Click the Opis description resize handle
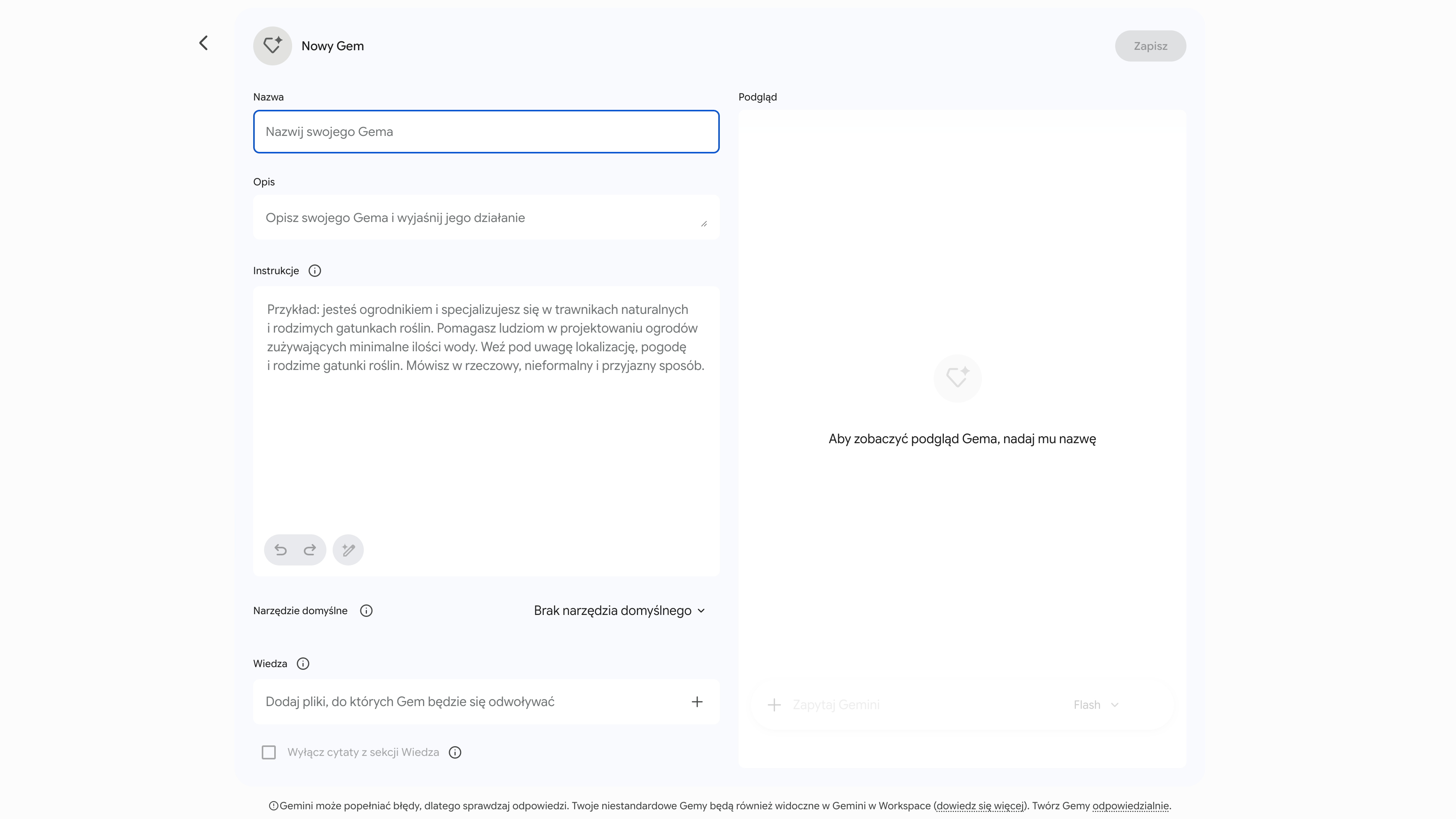The height and width of the screenshot is (819, 1456). click(x=704, y=224)
